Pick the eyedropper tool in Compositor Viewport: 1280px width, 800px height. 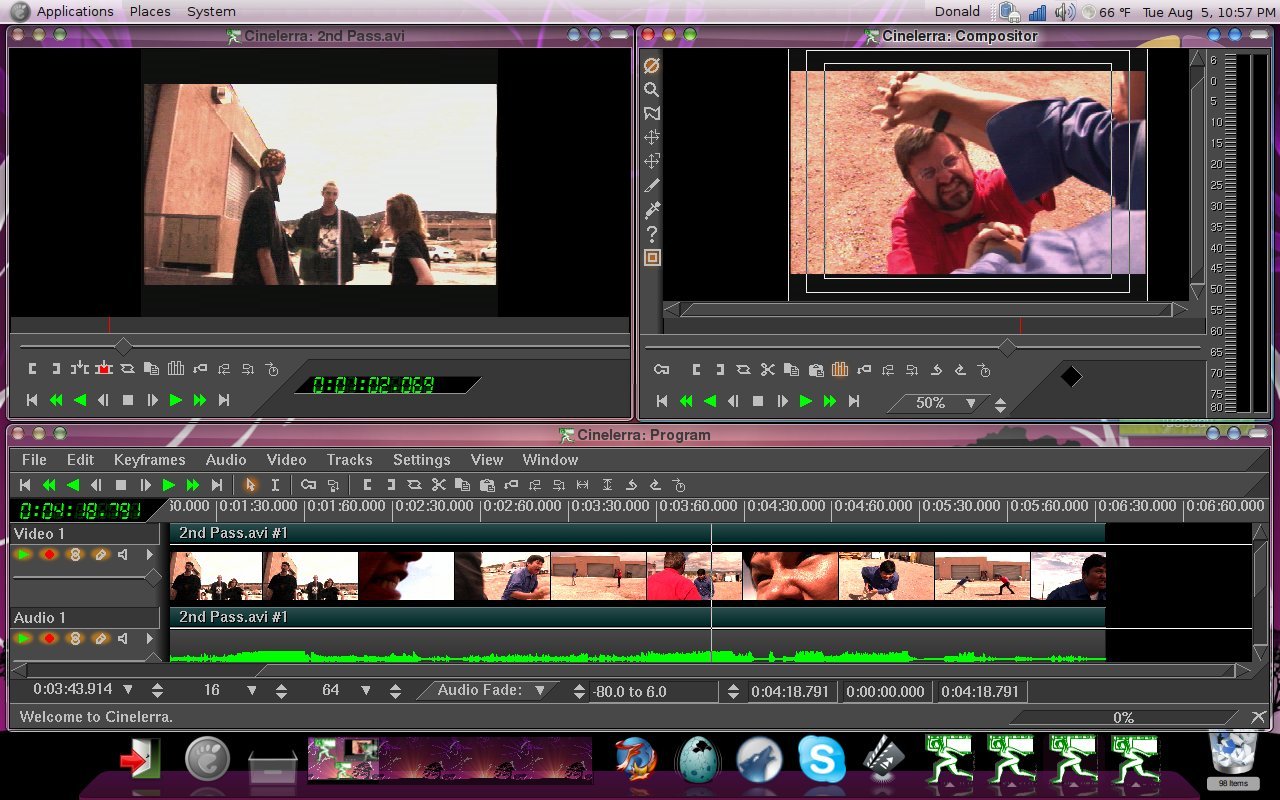(652, 209)
